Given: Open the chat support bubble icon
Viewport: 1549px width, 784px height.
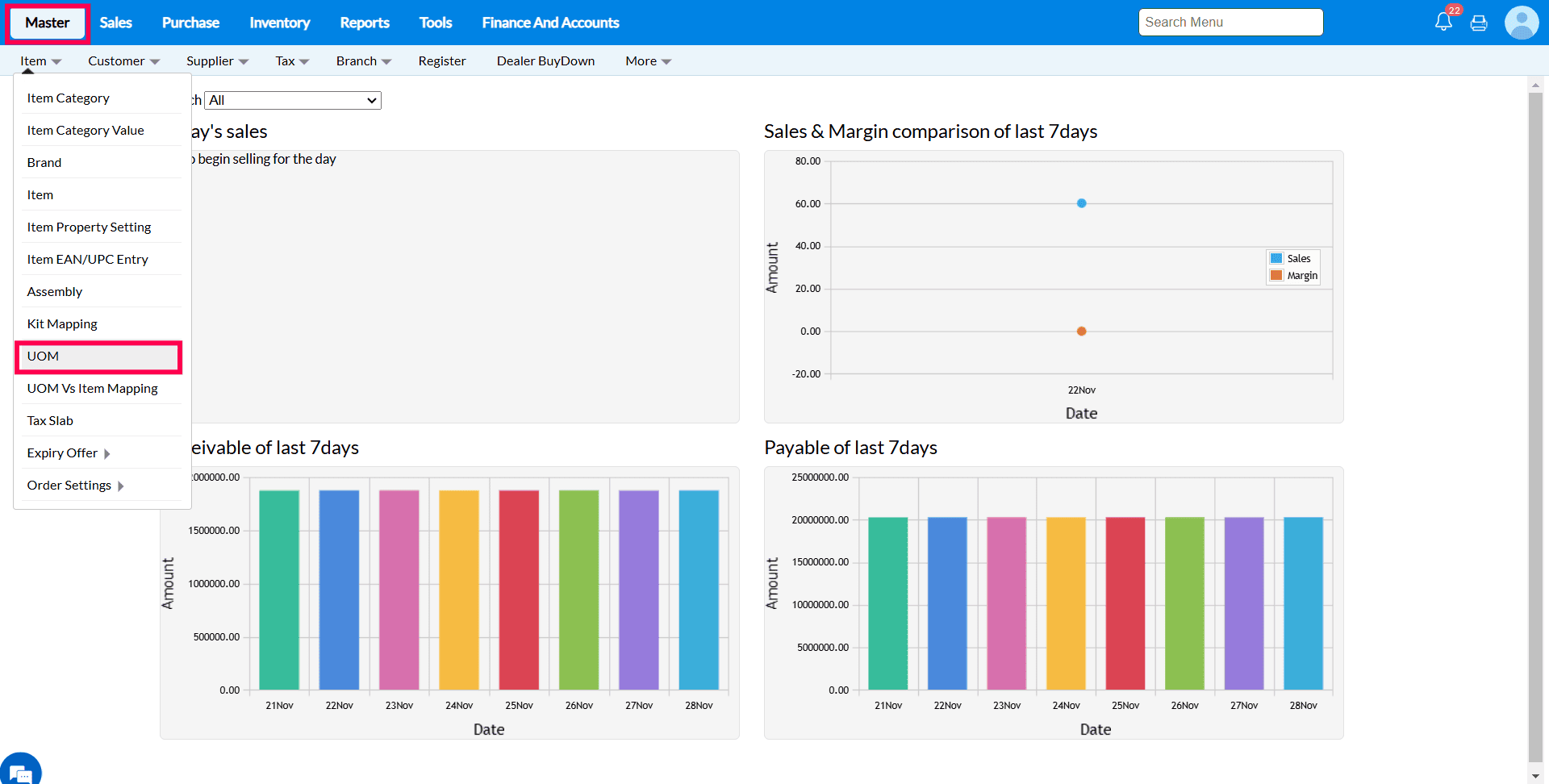Looking at the screenshot, I should point(21,772).
